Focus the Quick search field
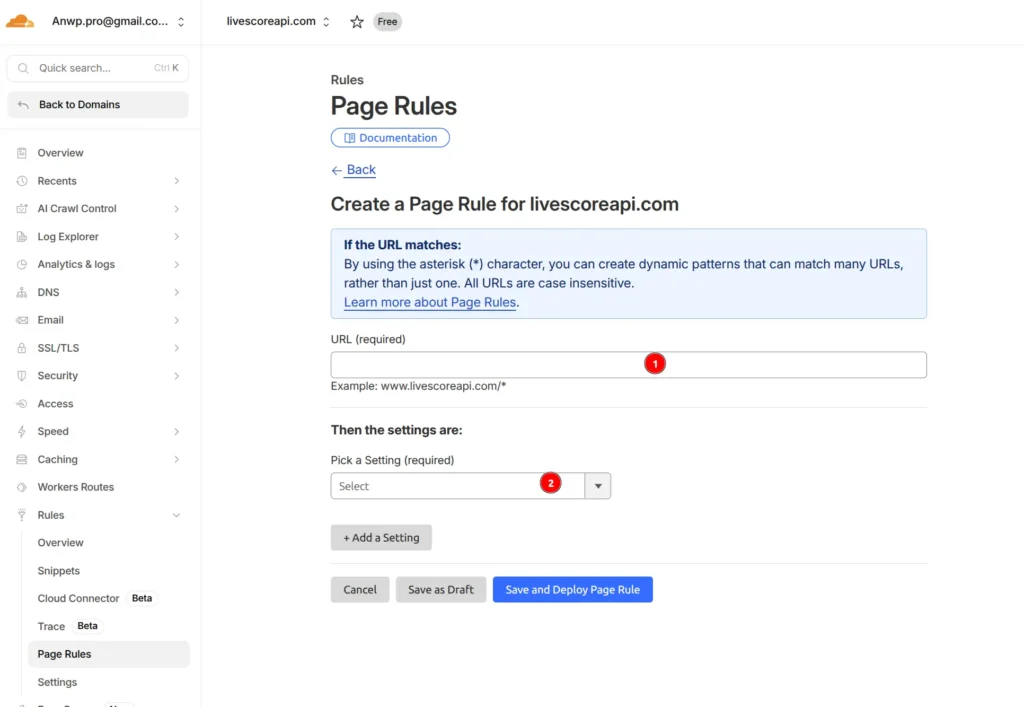Image resolution: width=1024 pixels, height=707 pixels. tap(98, 68)
